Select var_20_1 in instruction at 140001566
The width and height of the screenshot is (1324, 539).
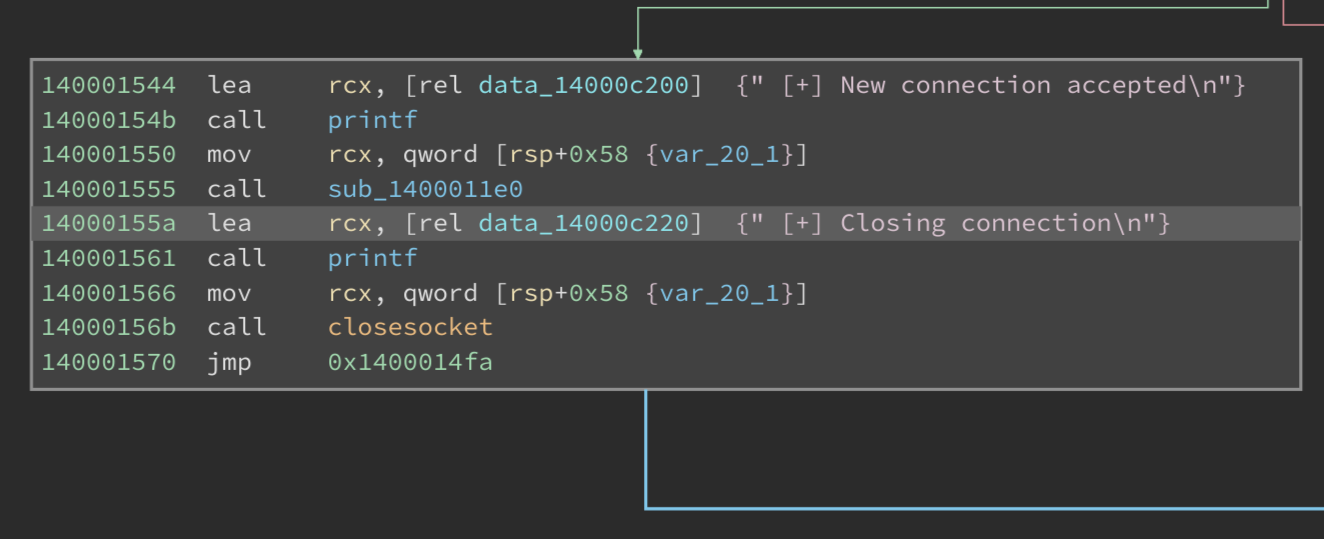[x=720, y=293]
